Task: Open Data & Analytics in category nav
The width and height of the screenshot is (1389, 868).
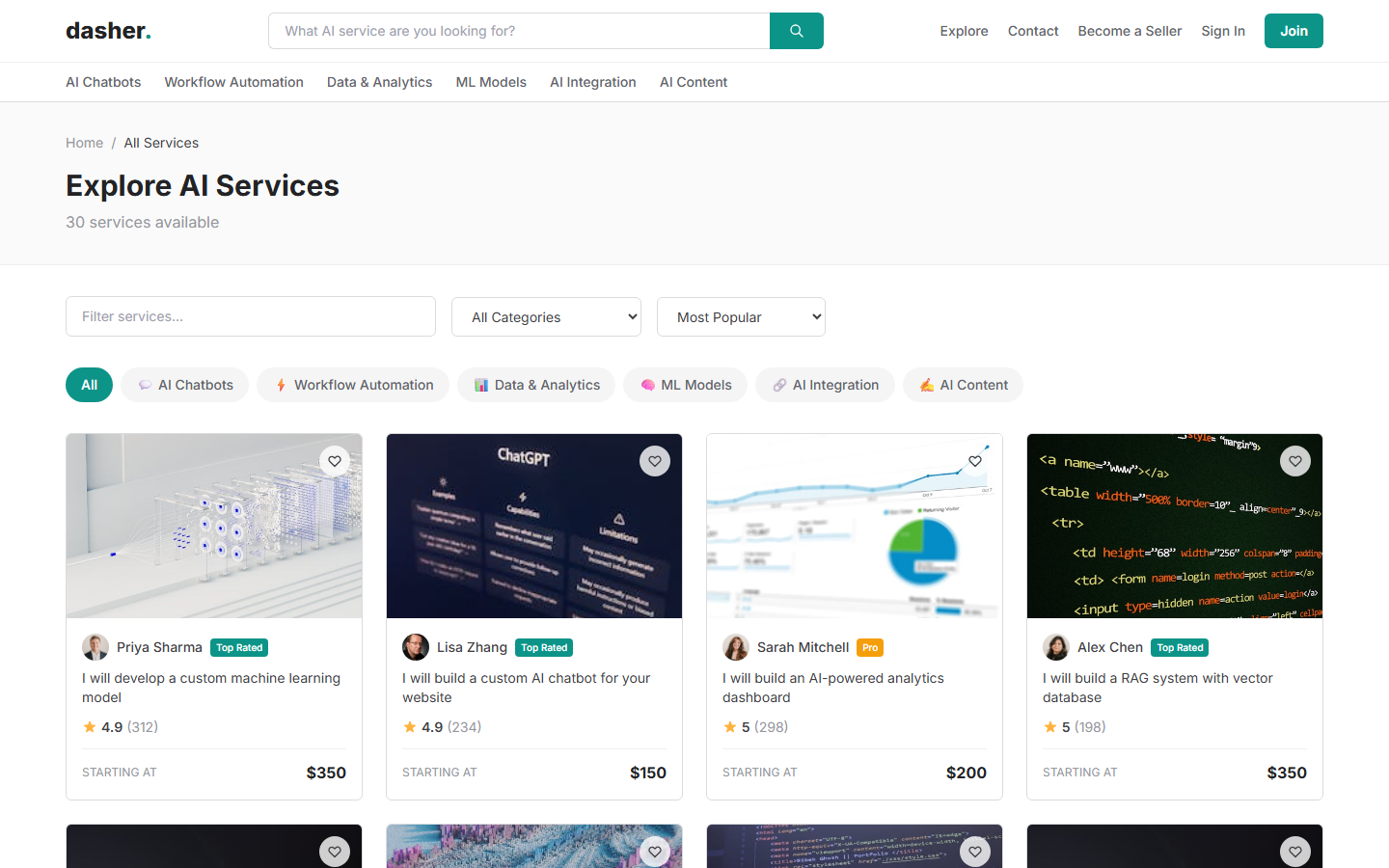Action: click(x=379, y=82)
